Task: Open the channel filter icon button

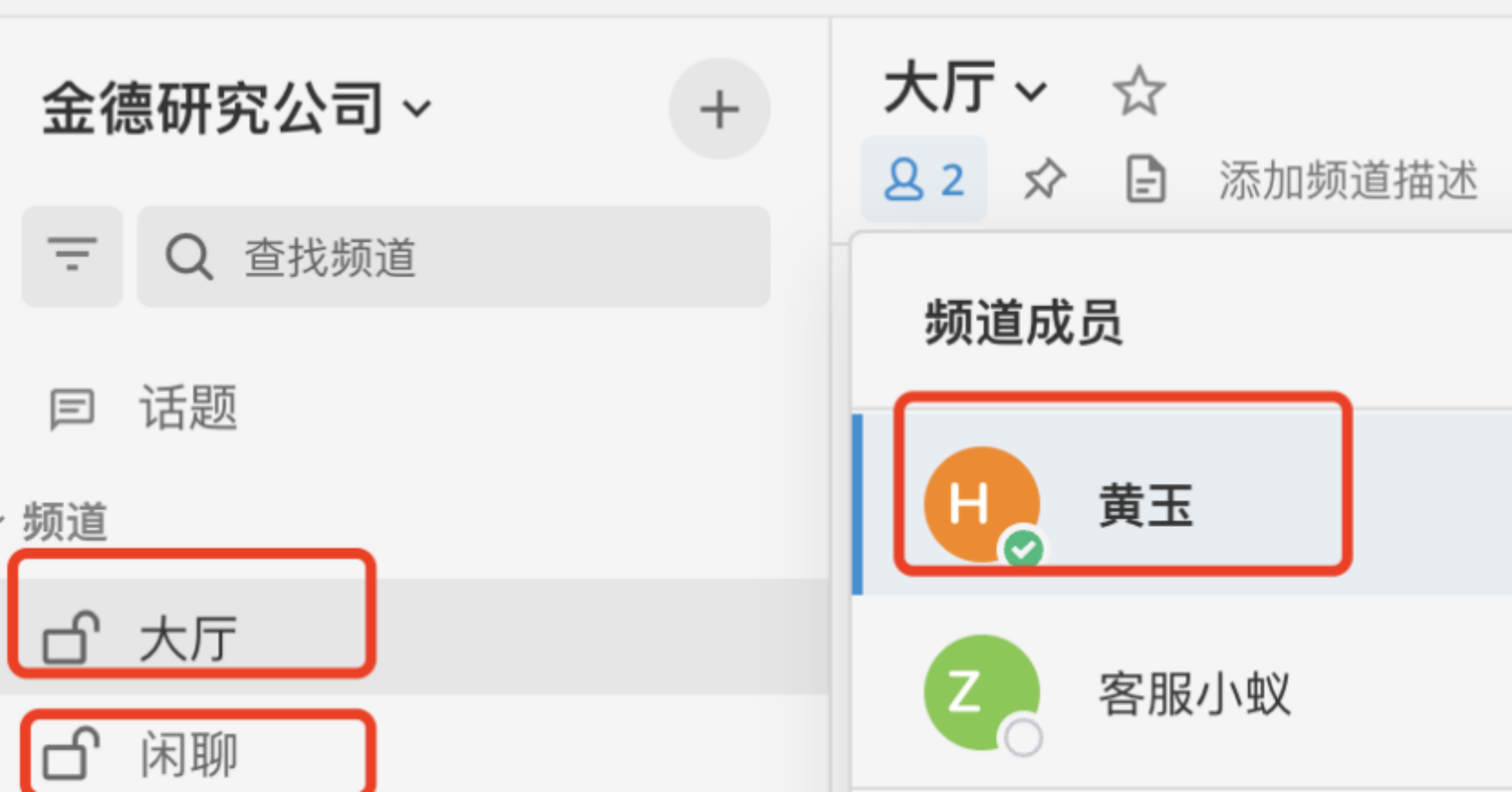Action: (73, 256)
